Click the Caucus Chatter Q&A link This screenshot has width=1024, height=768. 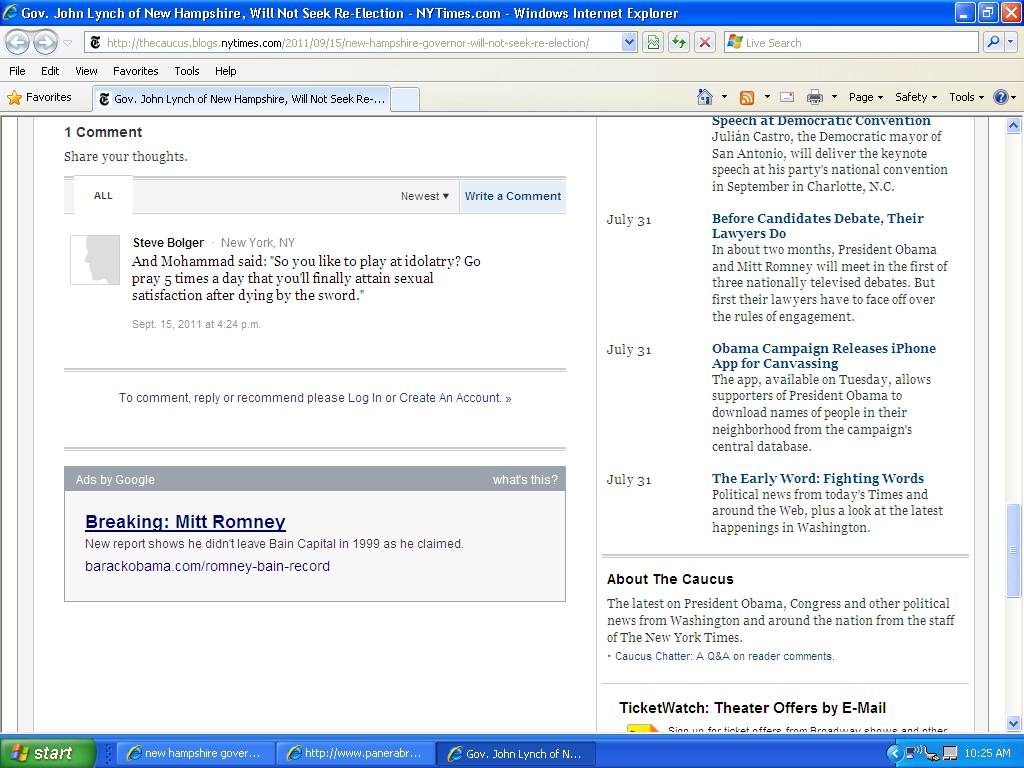pyautogui.click(x=724, y=656)
